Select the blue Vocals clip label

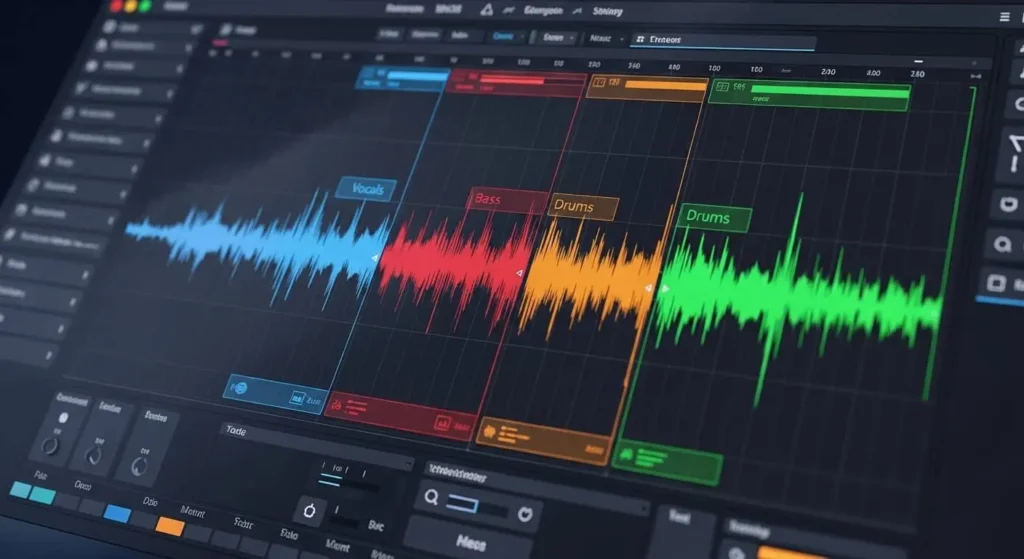point(366,189)
